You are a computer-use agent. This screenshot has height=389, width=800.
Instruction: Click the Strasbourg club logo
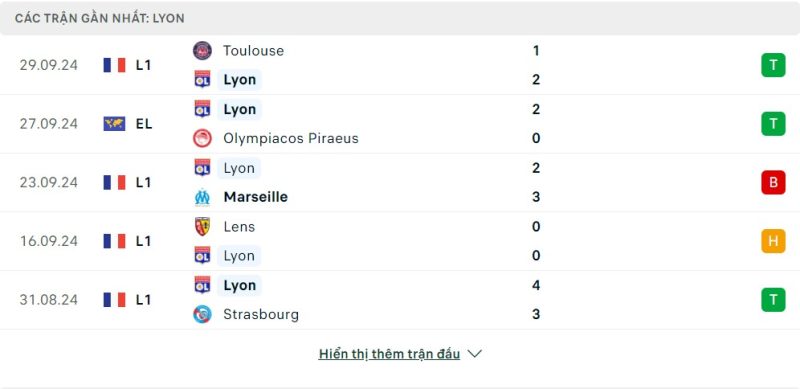tap(202, 314)
